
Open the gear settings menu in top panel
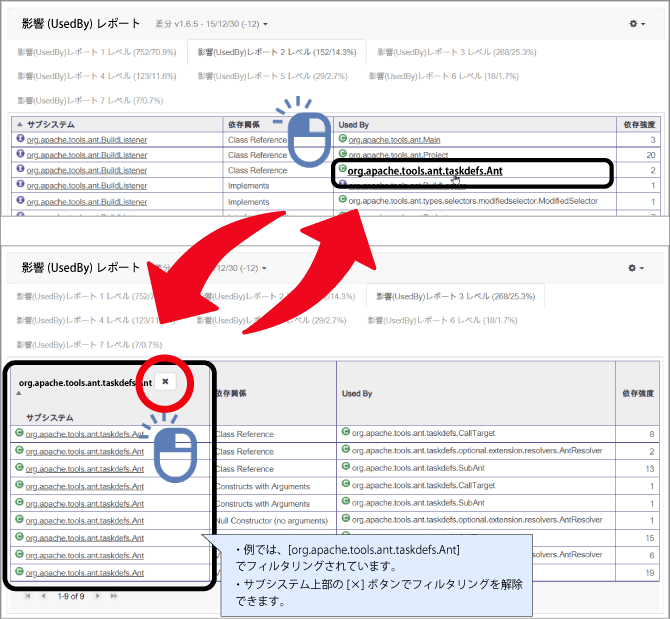click(x=635, y=23)
